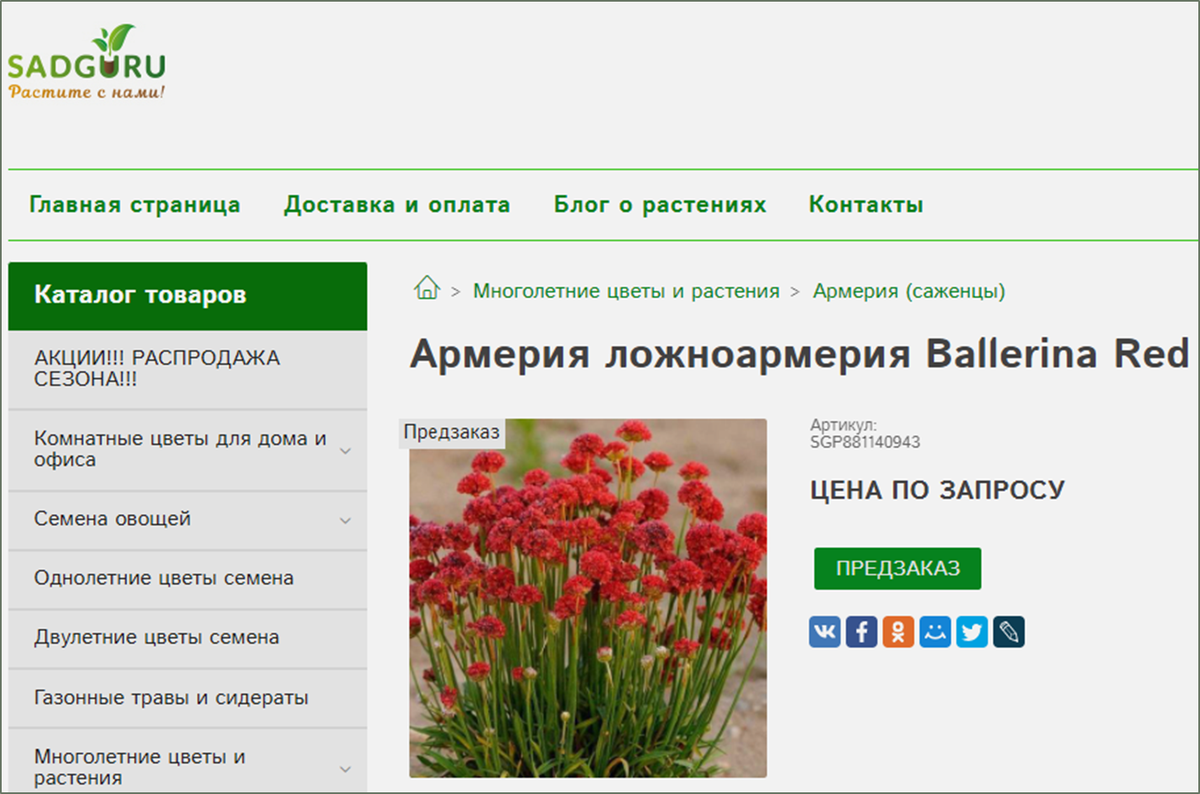1200x794 pixels.
Task: Open sidebar Многолетние цветы и растения category
Action: (x=188, y=761)
